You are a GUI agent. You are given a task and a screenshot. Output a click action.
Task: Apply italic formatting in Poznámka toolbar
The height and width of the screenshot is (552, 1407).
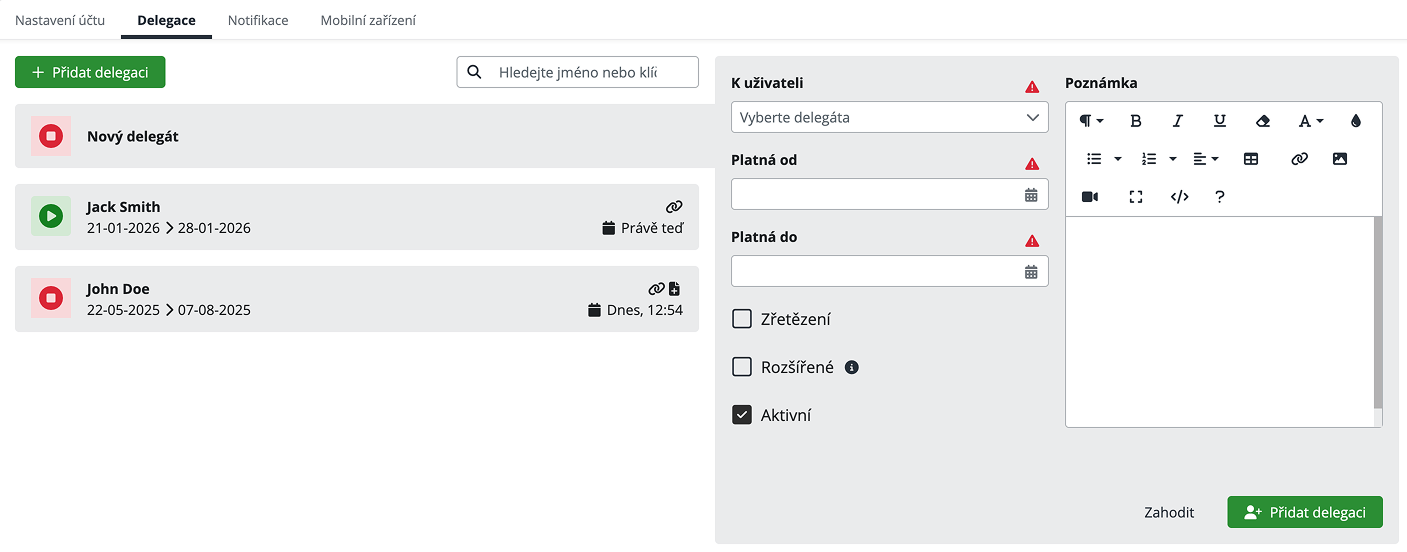[1177, 121]
